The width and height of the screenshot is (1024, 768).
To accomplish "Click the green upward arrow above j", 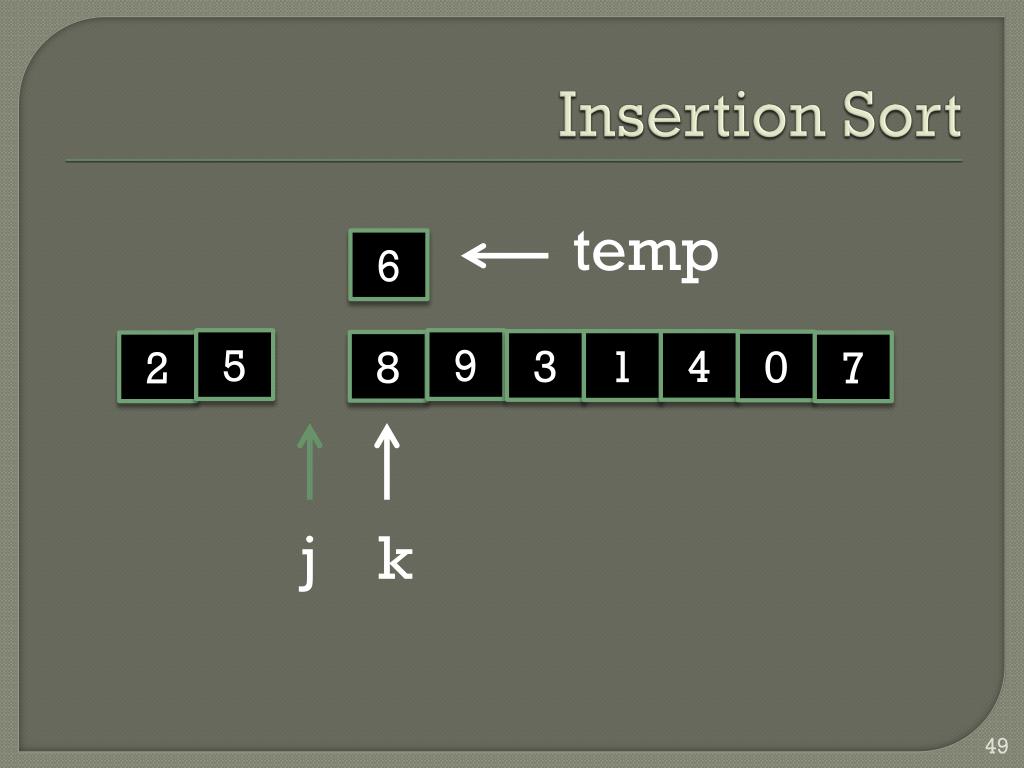I will pyautogui.click(x=310, y=462).
